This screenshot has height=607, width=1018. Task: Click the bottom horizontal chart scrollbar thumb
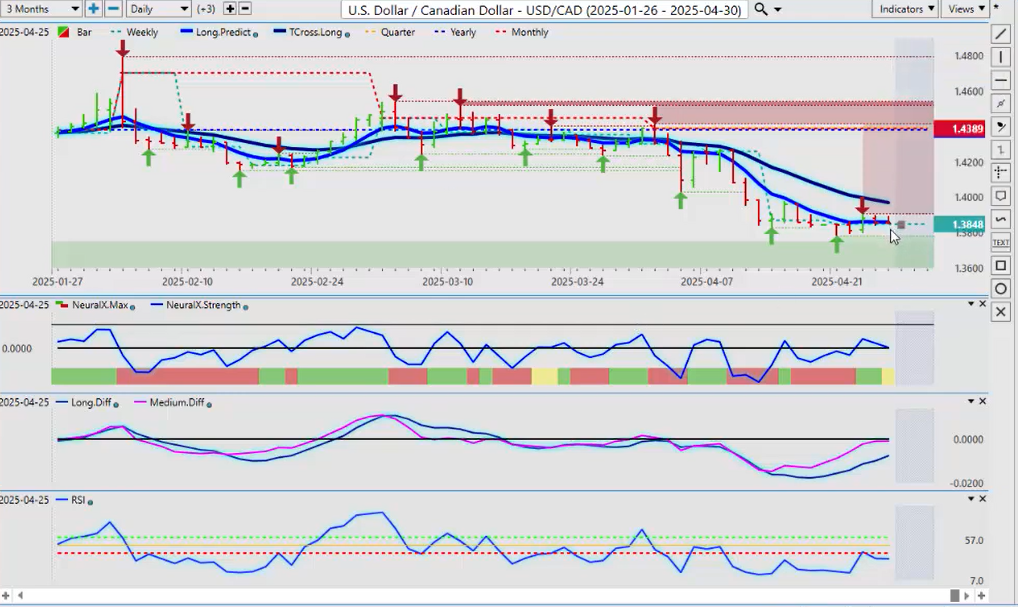957,596
